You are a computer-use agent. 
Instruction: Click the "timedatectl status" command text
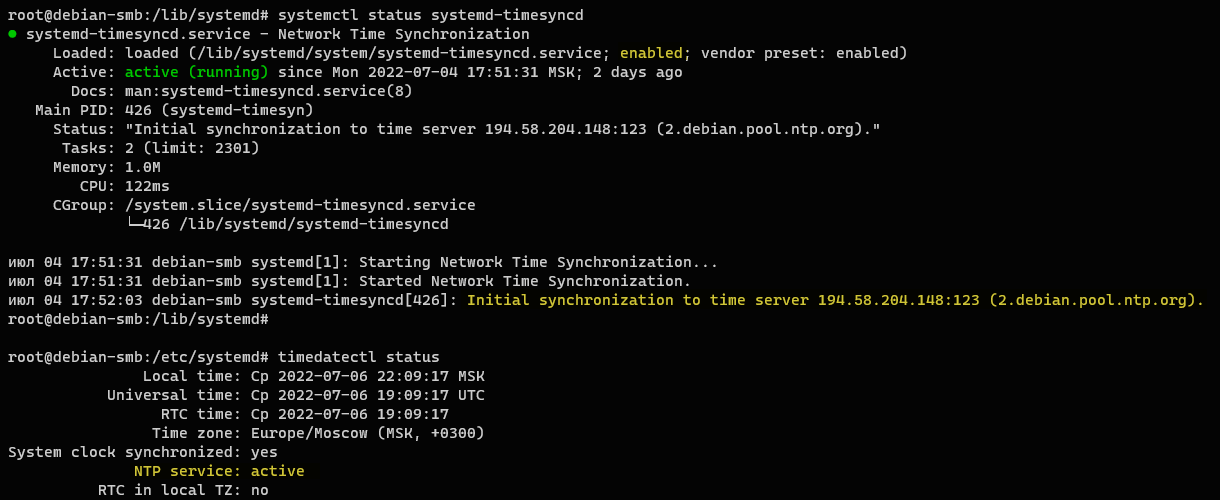(359, 357)
